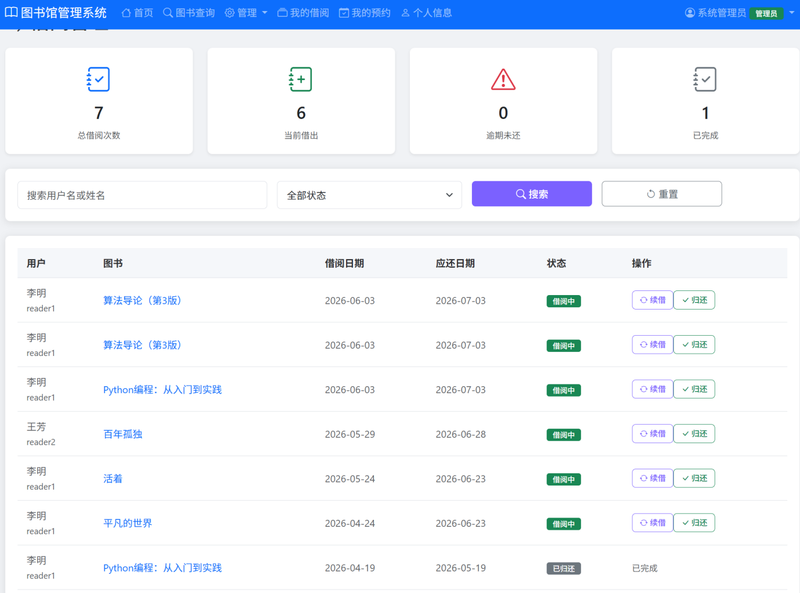Image resolution: width=800 pixels, height=593 pixels.
Task: Click the 应还日期 column header
Action: pyautogui.click(x=455, y=263)
